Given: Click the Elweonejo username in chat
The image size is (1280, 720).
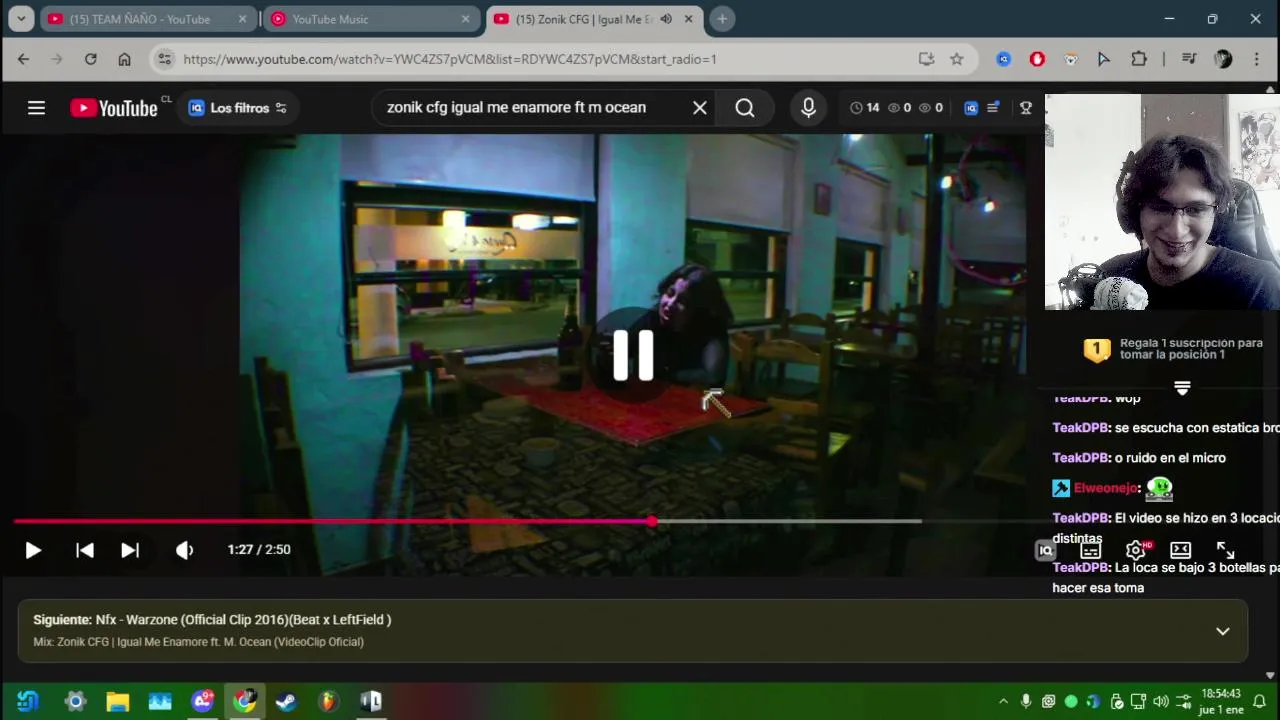Looking at the screenshot, I should click(1105, 488).
